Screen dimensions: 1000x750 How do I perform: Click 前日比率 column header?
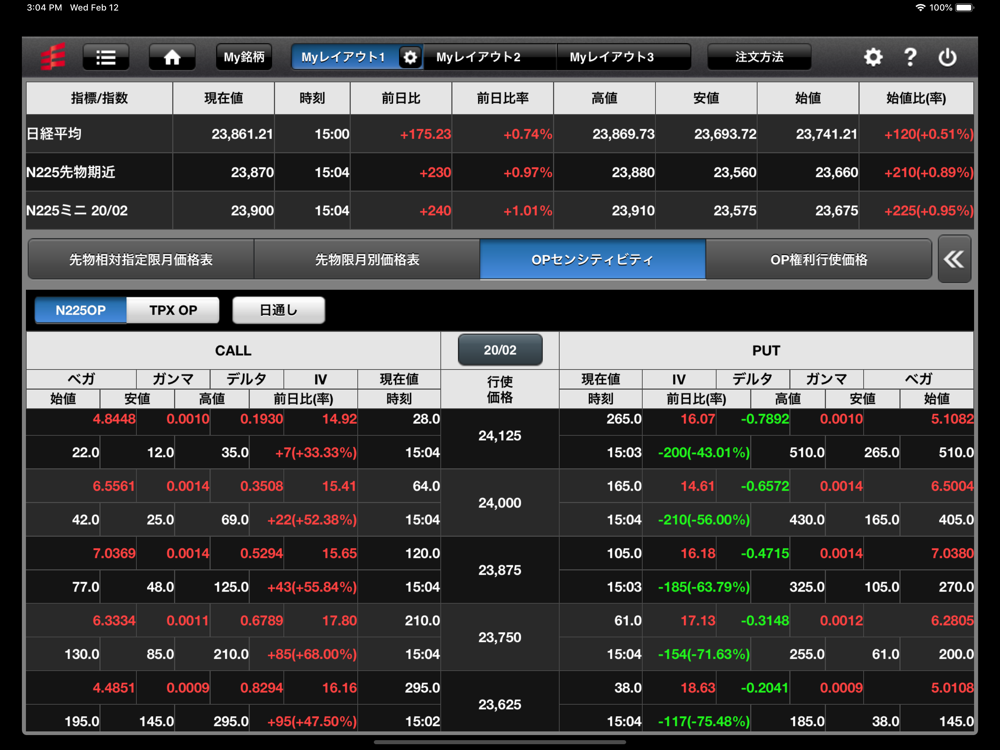click(503, 98)
